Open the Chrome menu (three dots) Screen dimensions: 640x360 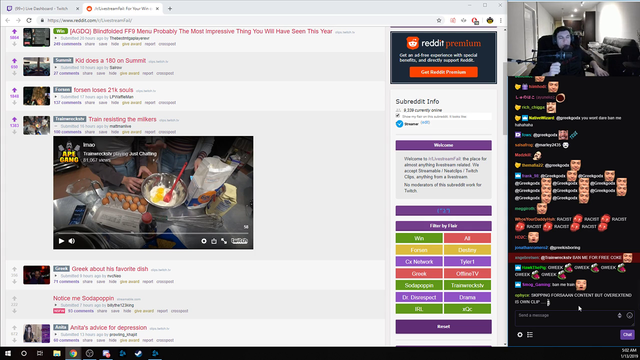[x=501, y=20]
